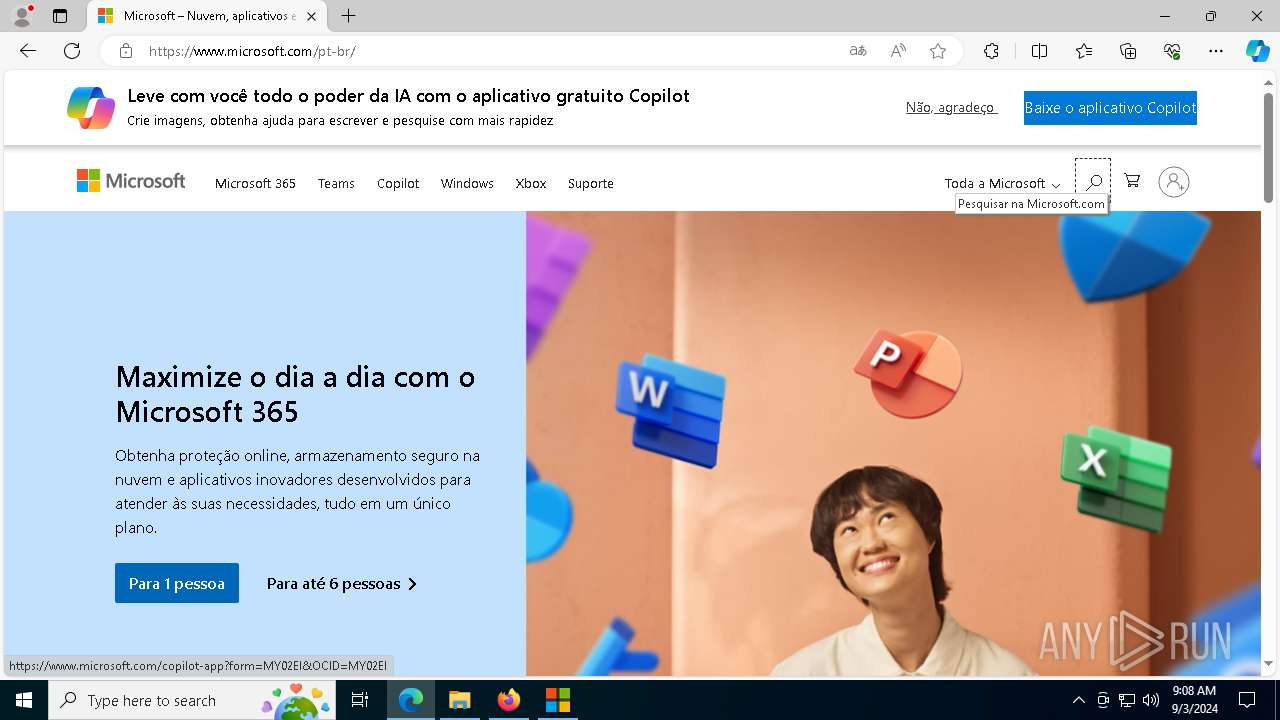
Task: Open the shopping cart icon
Action: 1132,181
